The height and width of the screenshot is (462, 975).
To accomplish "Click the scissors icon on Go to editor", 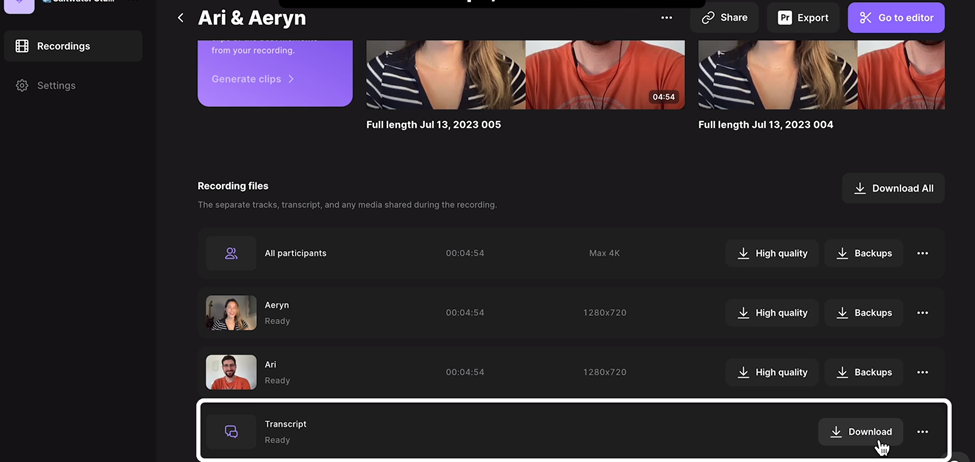I will tap(866, 18).
